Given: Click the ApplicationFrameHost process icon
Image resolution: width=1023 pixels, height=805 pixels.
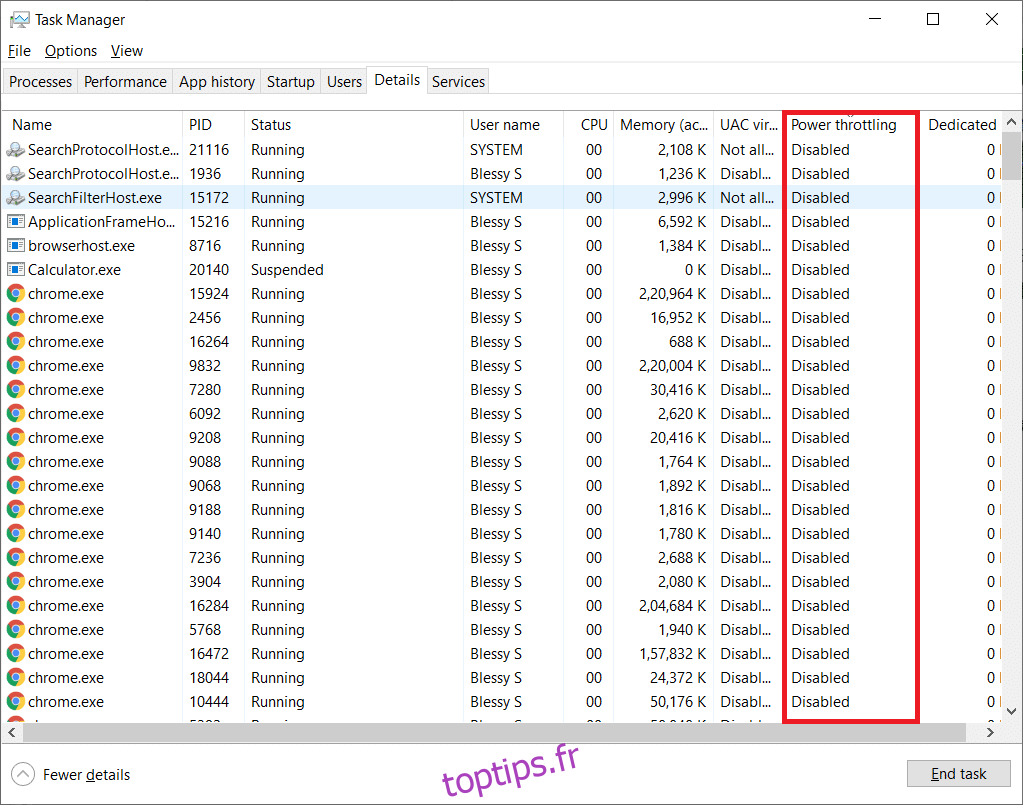Looking at the screenshot, I should click(x=16, y=222).
